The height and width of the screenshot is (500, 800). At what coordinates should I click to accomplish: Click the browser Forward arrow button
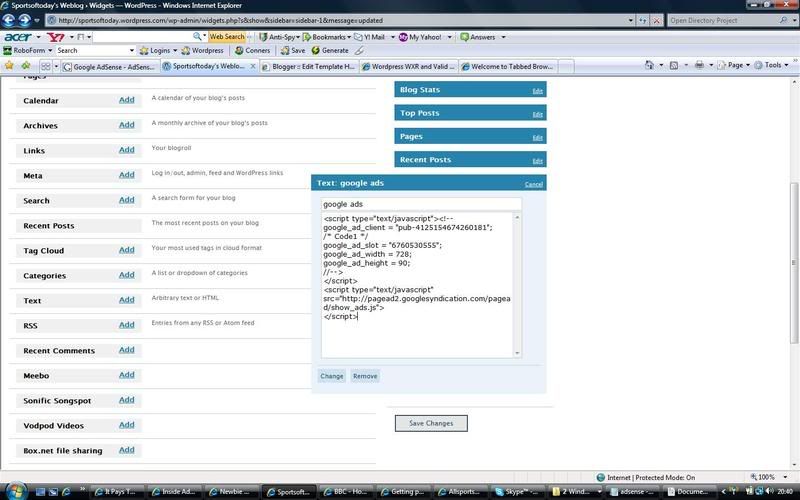pyautogui.click(x=24, y=20)
